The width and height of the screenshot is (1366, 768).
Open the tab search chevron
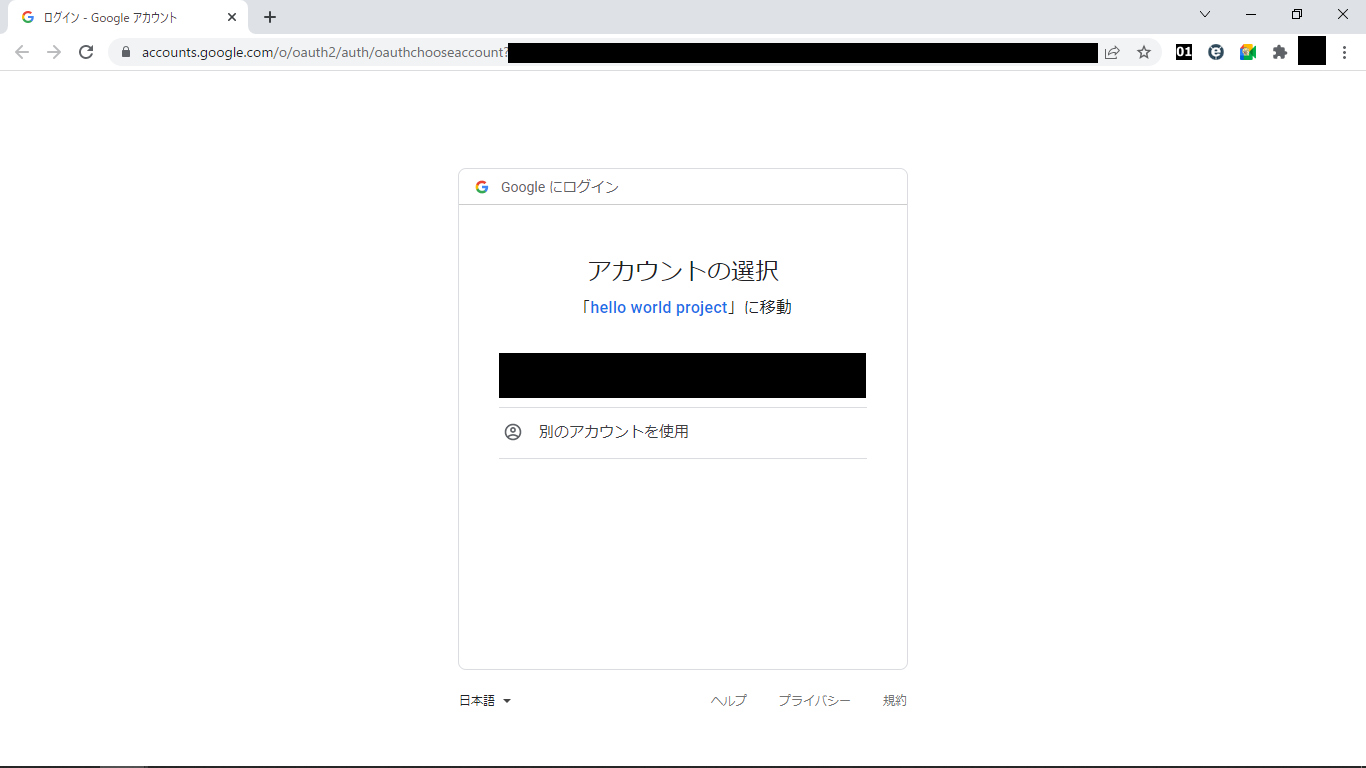[x=1205, y=15]
